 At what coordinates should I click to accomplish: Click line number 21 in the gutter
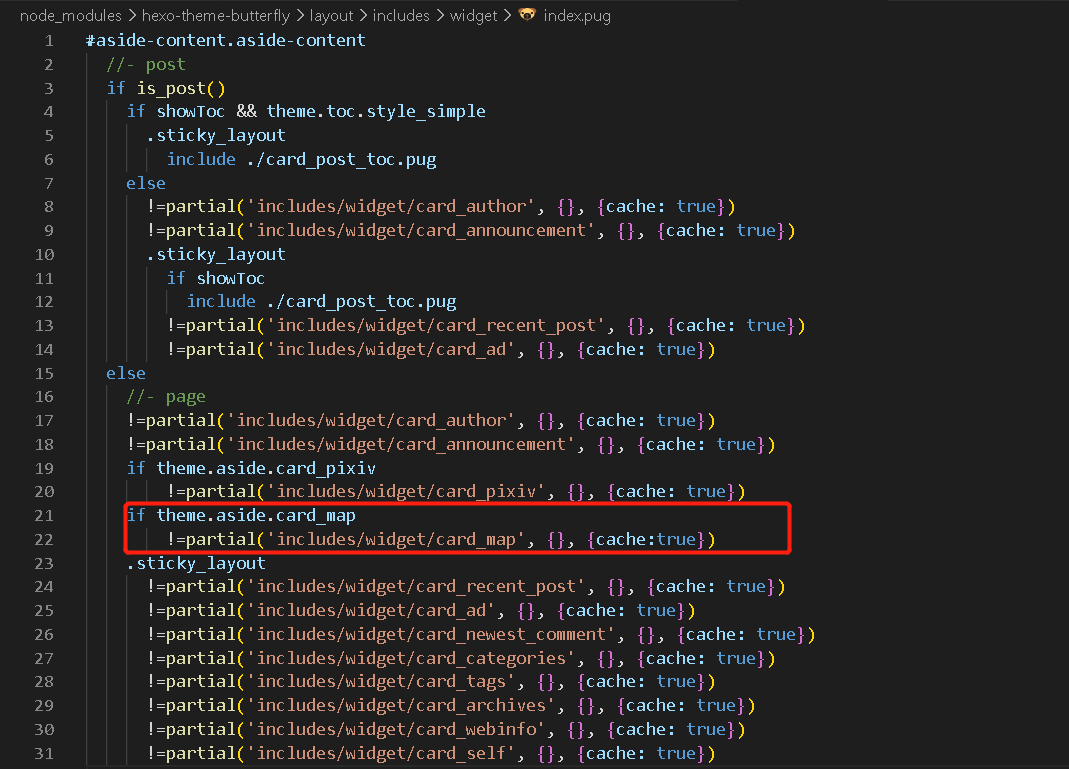(42, 516)
